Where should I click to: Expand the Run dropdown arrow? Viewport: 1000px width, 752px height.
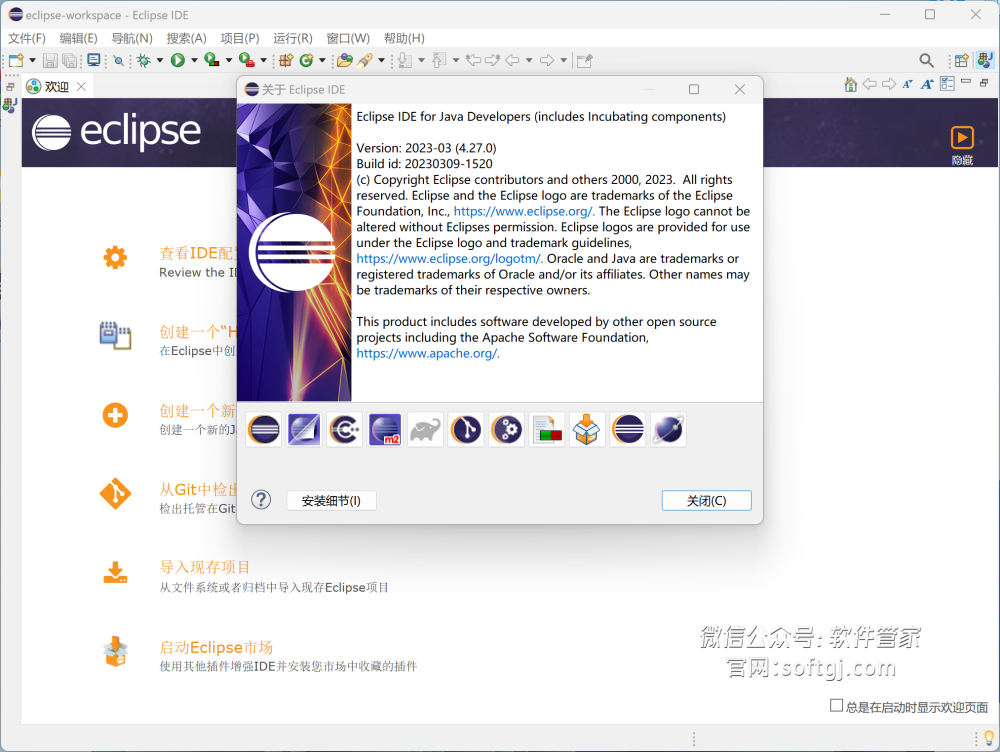(x=194, y=61)
